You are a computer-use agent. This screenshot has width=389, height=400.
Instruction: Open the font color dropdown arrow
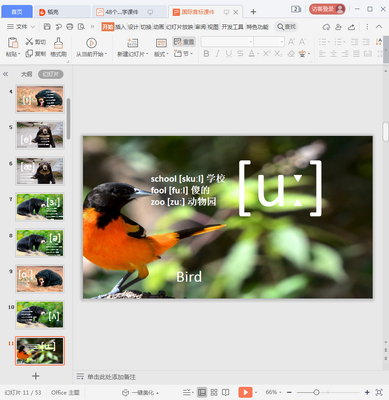coord(258,54)
